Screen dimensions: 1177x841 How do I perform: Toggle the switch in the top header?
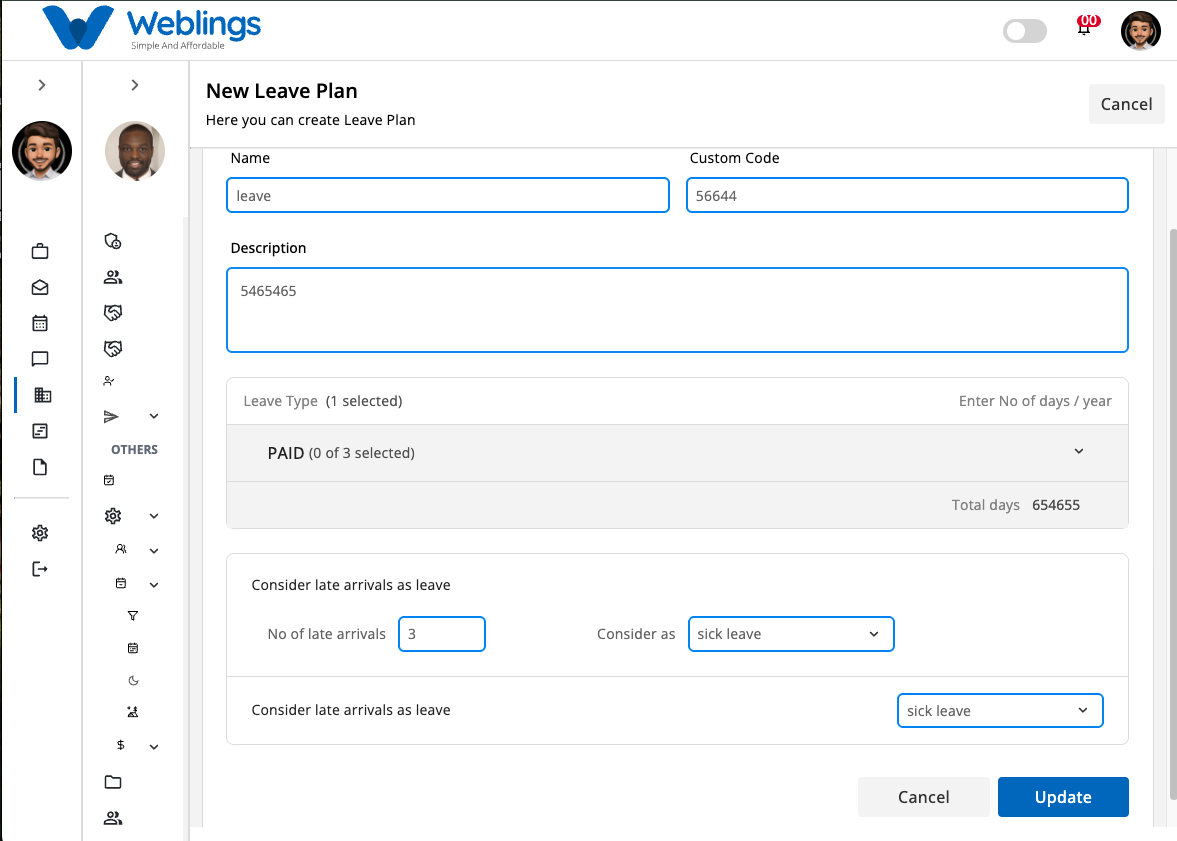click(1025, 31)
